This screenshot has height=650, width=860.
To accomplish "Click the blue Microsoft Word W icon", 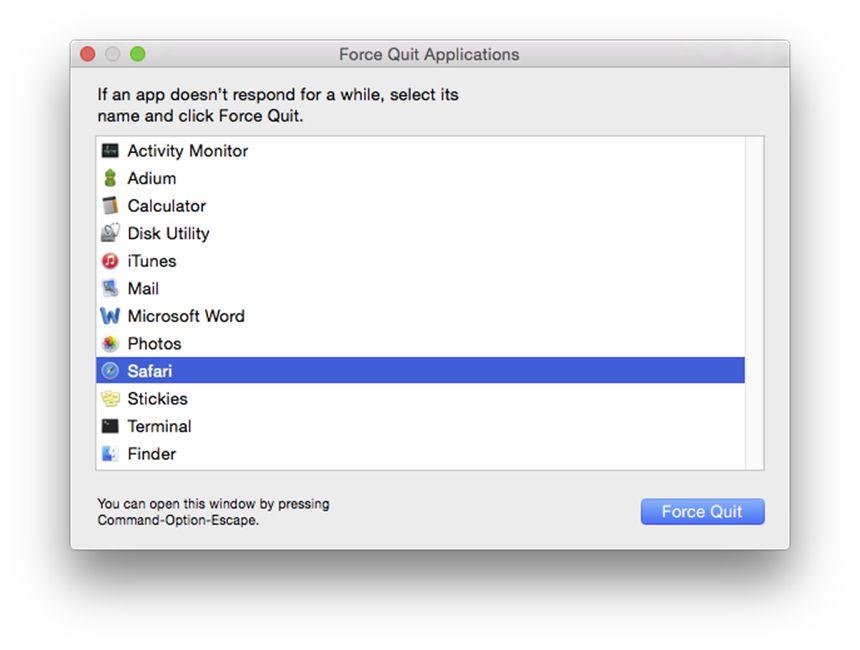I will 110,316.
